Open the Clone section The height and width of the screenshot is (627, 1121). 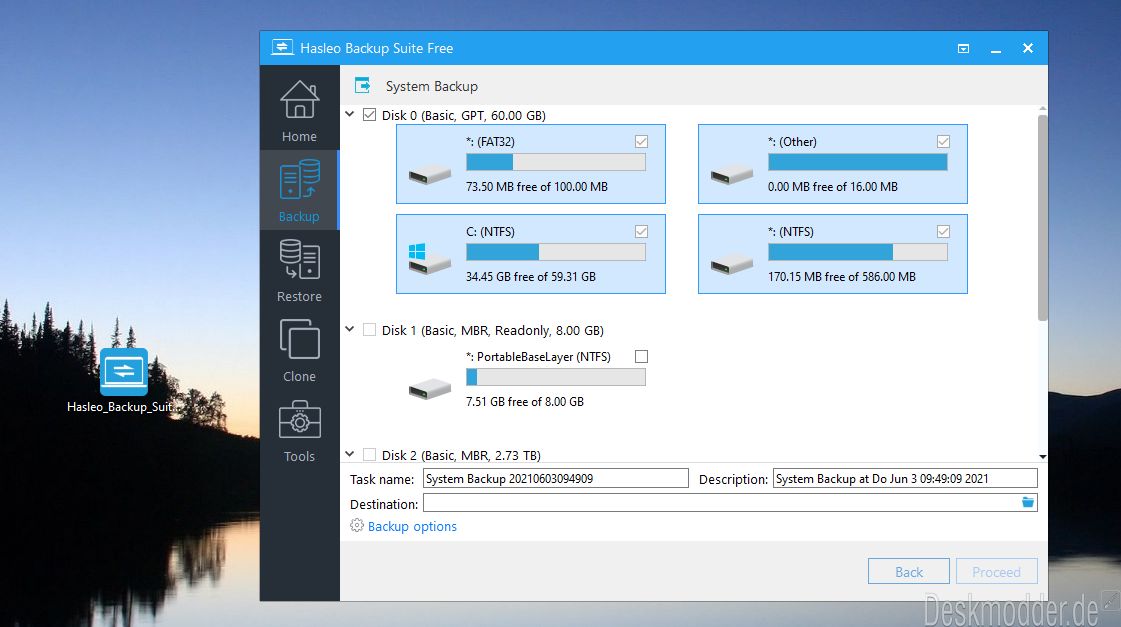pos(300,350)
